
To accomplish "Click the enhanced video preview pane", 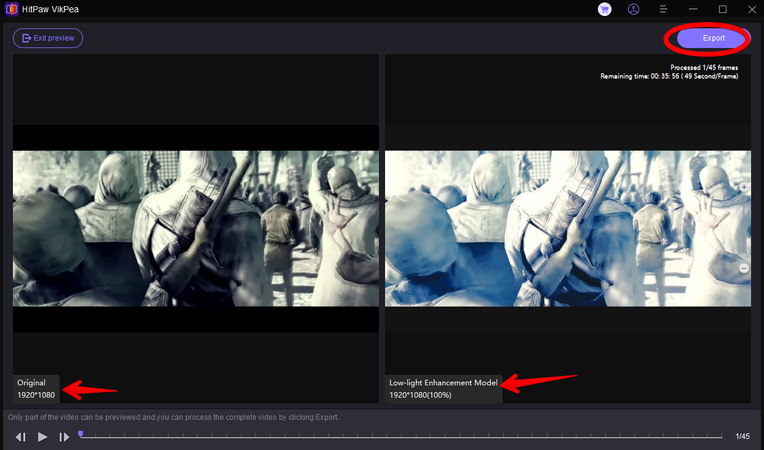I will (568, 228).
